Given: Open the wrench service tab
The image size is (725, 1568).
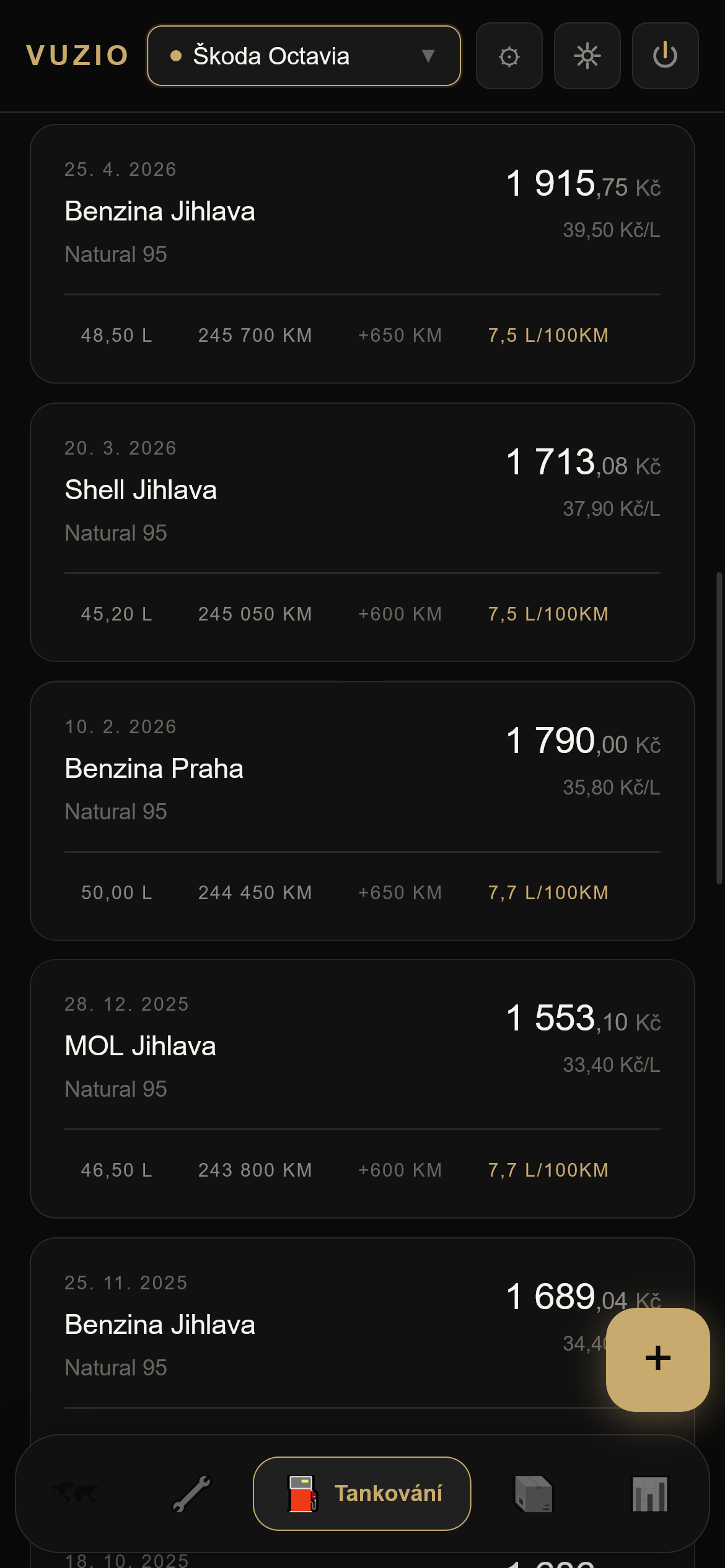Looking at the screenshot, I should tap(191, 1494).
